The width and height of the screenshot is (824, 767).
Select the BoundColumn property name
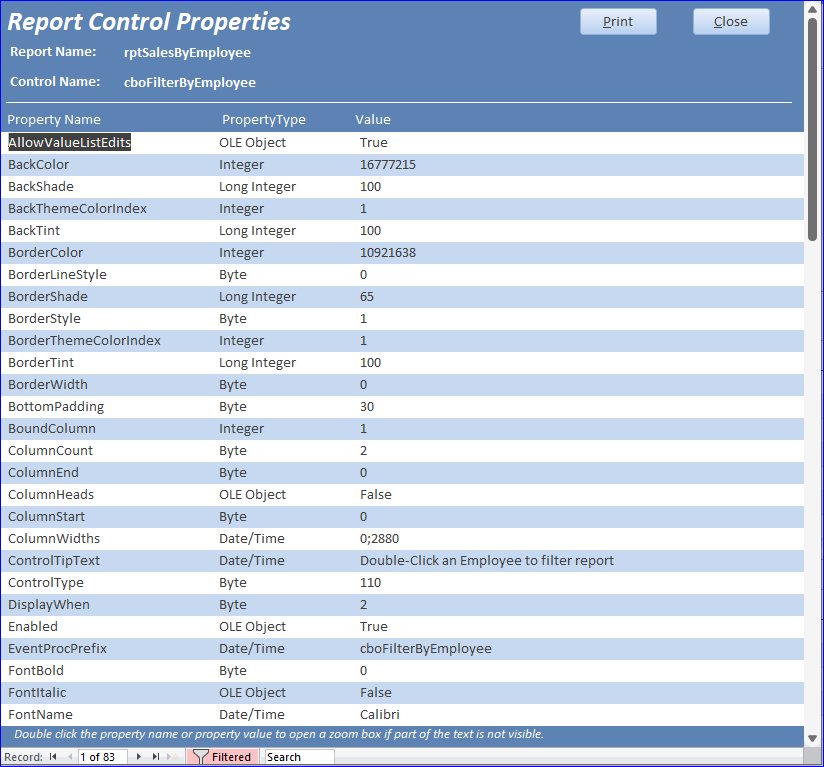coord(52,429)
